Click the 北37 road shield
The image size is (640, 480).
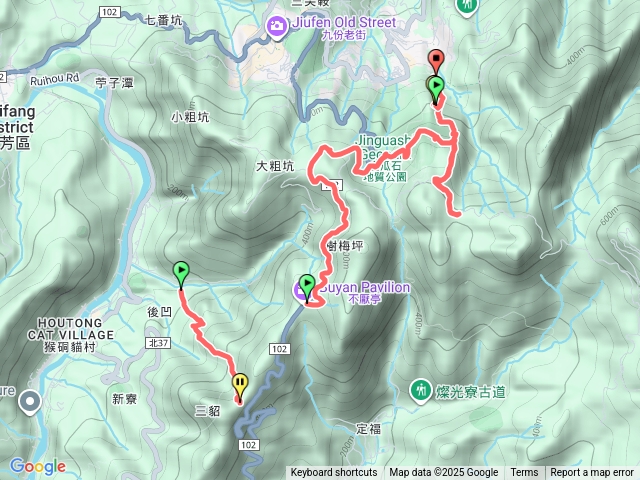pos(158,343)
